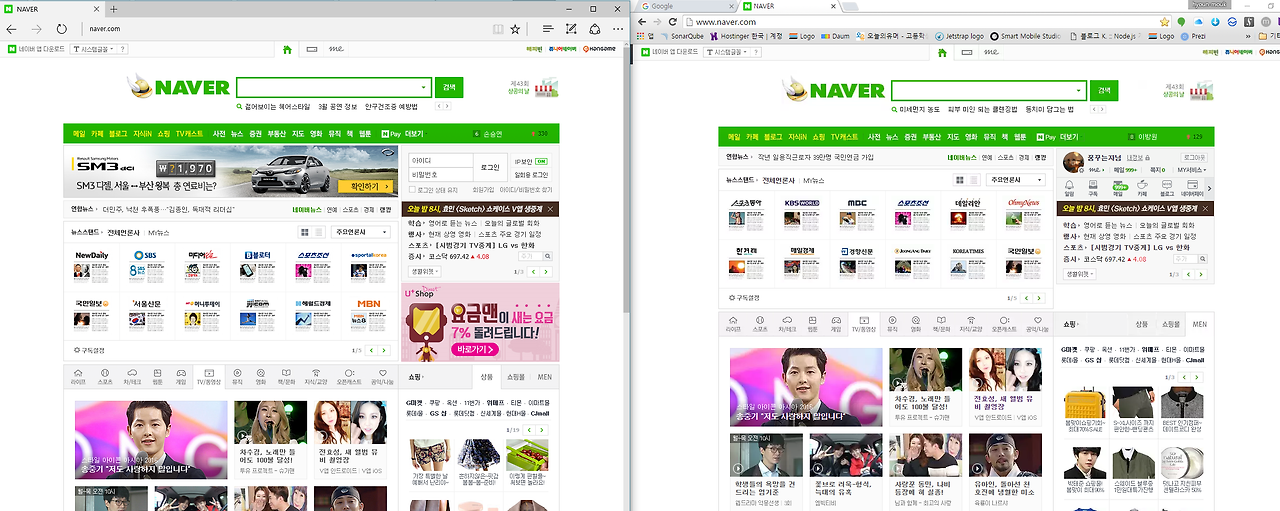Open the 주요언론사 dropdown in Edge
The image size is (1280, 511).
(362, 232)
